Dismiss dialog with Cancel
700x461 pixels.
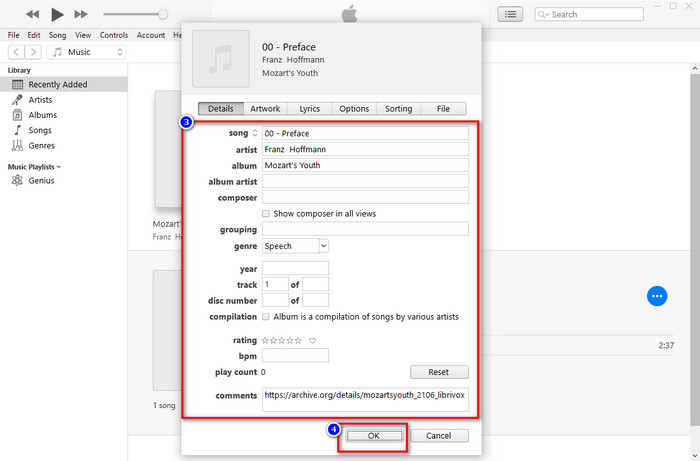coord(439,436)
